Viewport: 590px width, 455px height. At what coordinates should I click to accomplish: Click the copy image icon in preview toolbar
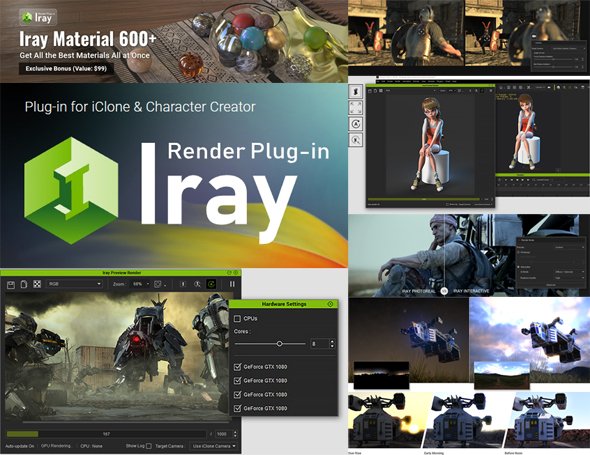coord(24,284)
